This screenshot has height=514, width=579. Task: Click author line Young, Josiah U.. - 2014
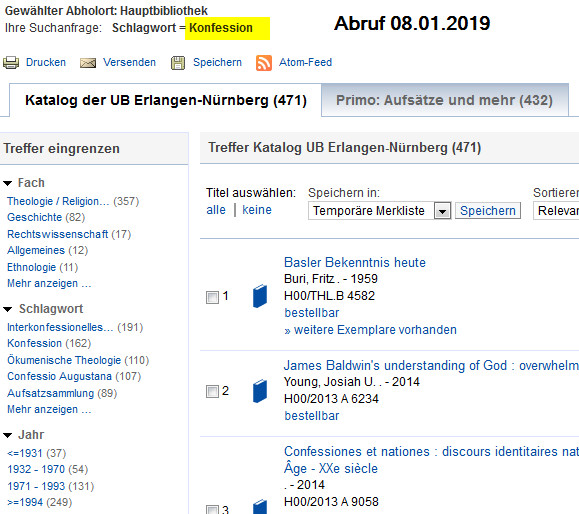352,382
